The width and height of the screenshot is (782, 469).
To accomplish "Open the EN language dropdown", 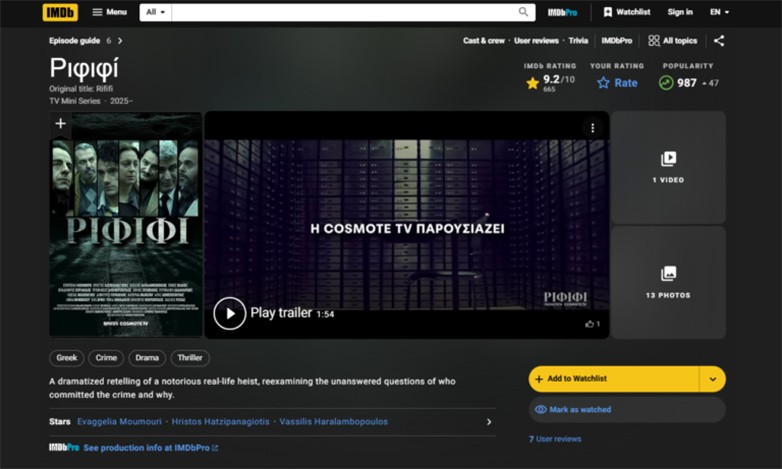I will pos(719,12).
